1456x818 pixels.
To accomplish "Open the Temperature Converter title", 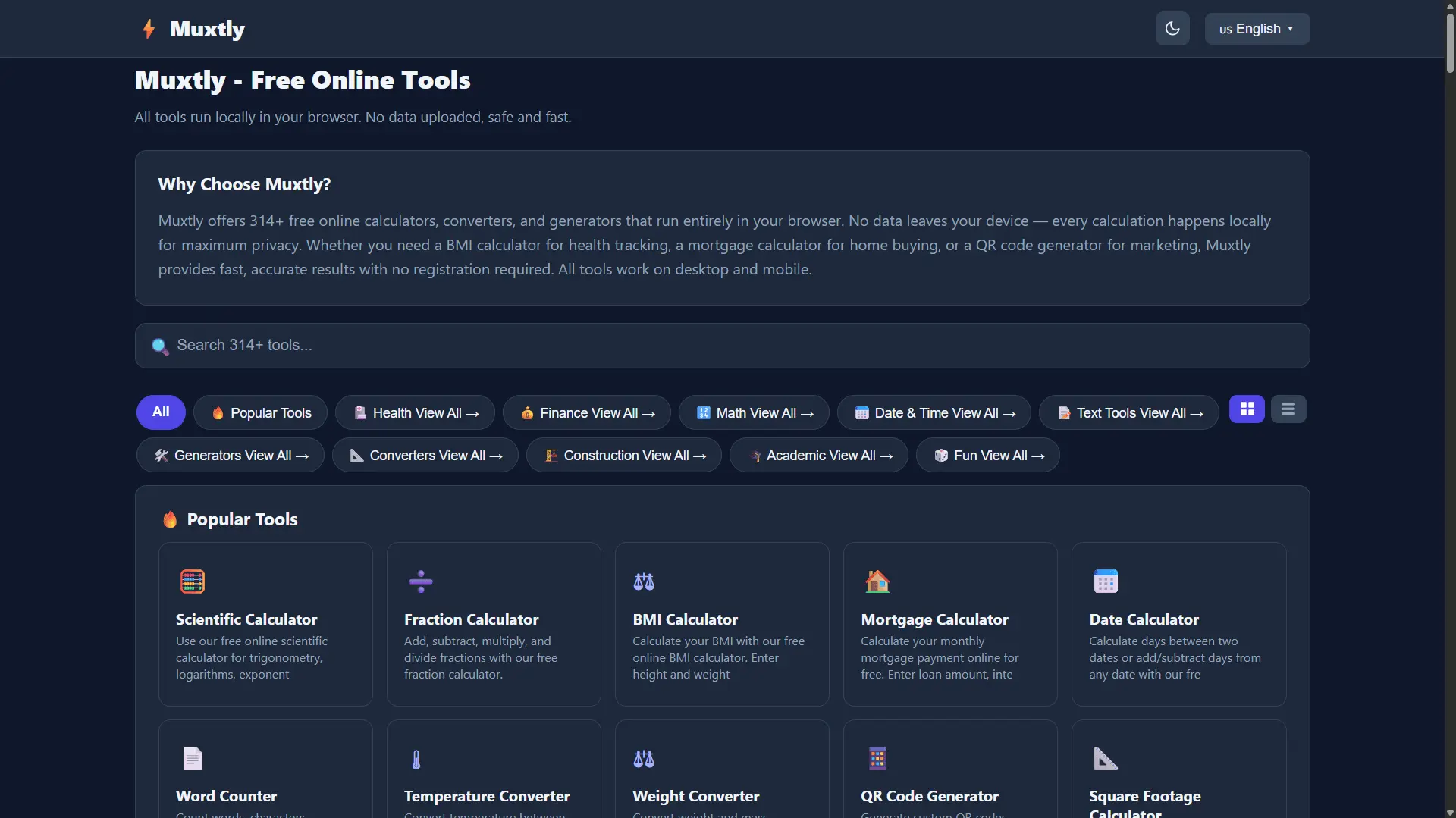I will [487, 796].
